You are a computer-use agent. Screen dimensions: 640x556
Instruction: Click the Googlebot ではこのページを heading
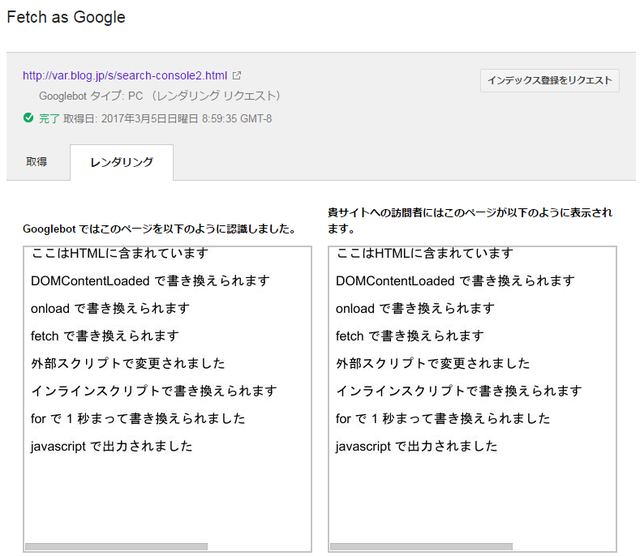coord(159,229)
